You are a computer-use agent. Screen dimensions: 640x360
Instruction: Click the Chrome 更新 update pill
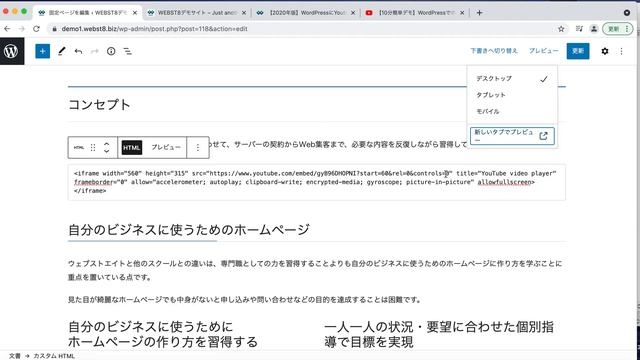coord(618,29)
